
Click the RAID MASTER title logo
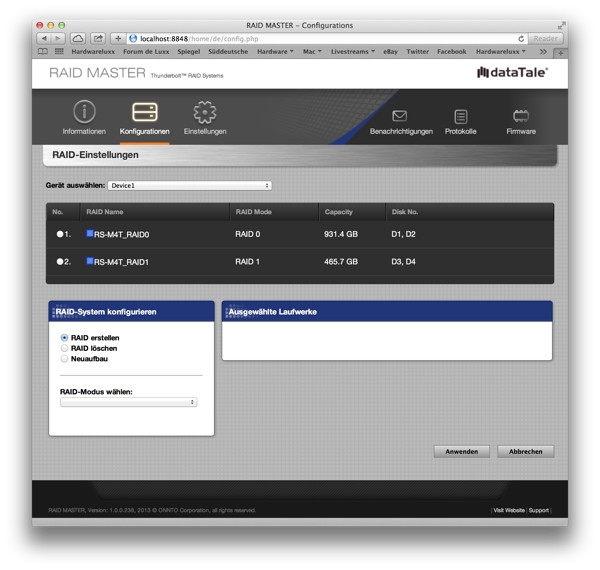(x=97, y=73)
